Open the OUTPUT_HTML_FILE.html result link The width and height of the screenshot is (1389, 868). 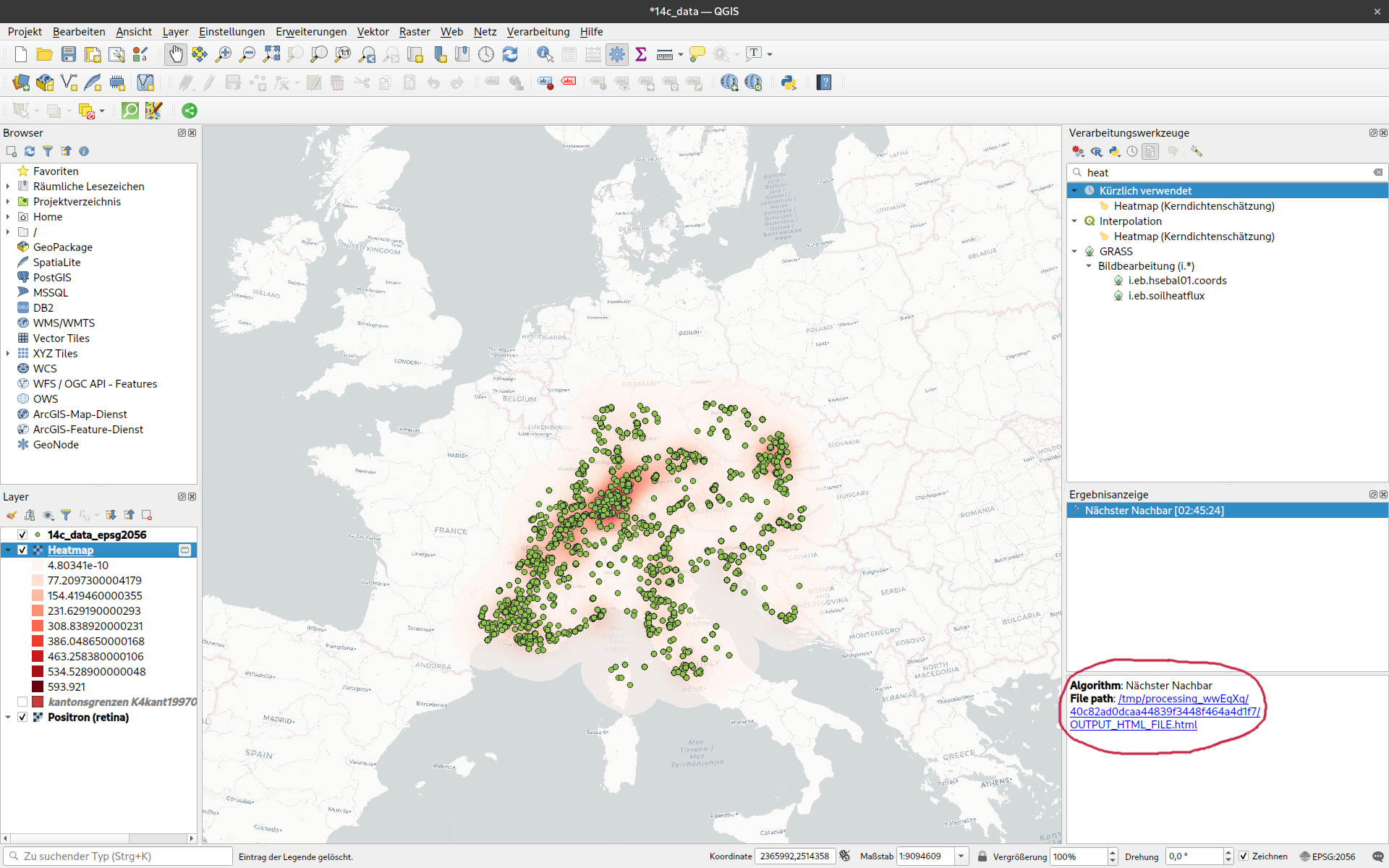(x=1133, y=725)
